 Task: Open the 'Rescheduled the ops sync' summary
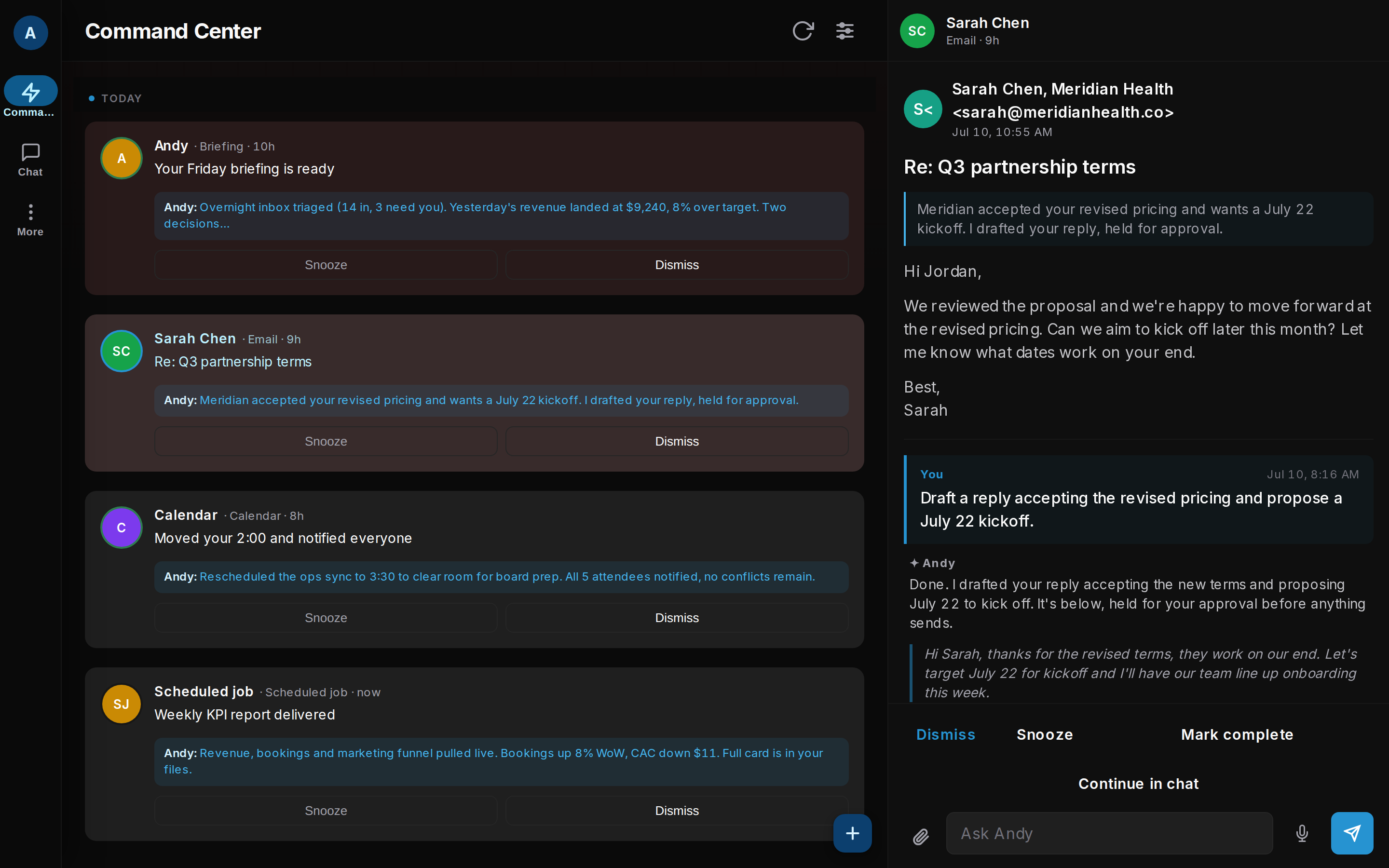click(x=501, y=576)
